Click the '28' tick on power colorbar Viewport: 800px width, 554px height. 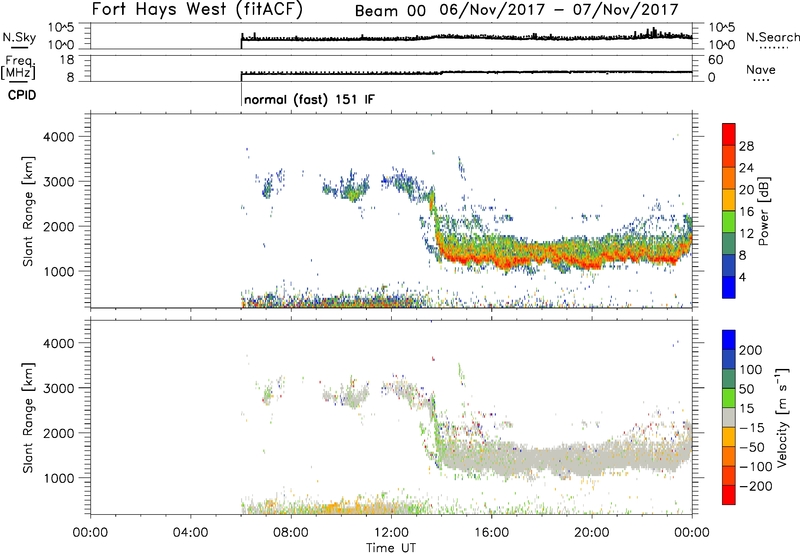[x=746, y=146]
